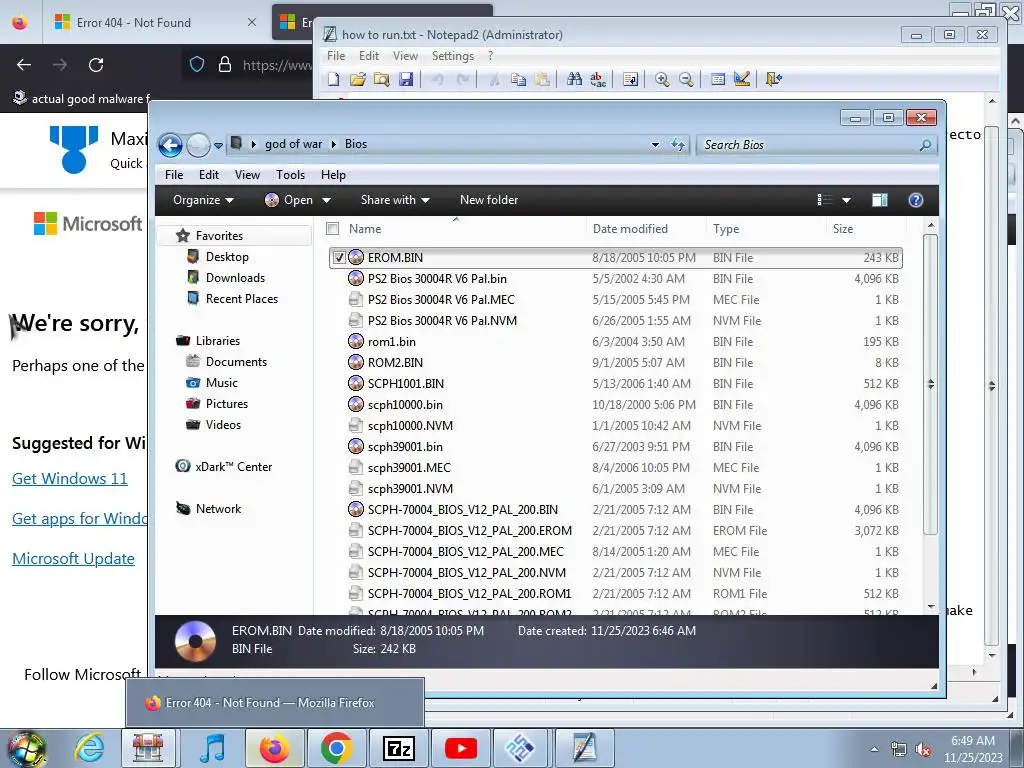Click Open file icon in Notepad2 toolbar
The height and width of the screenshot is (768, 1024).
(x=357, y=79)
